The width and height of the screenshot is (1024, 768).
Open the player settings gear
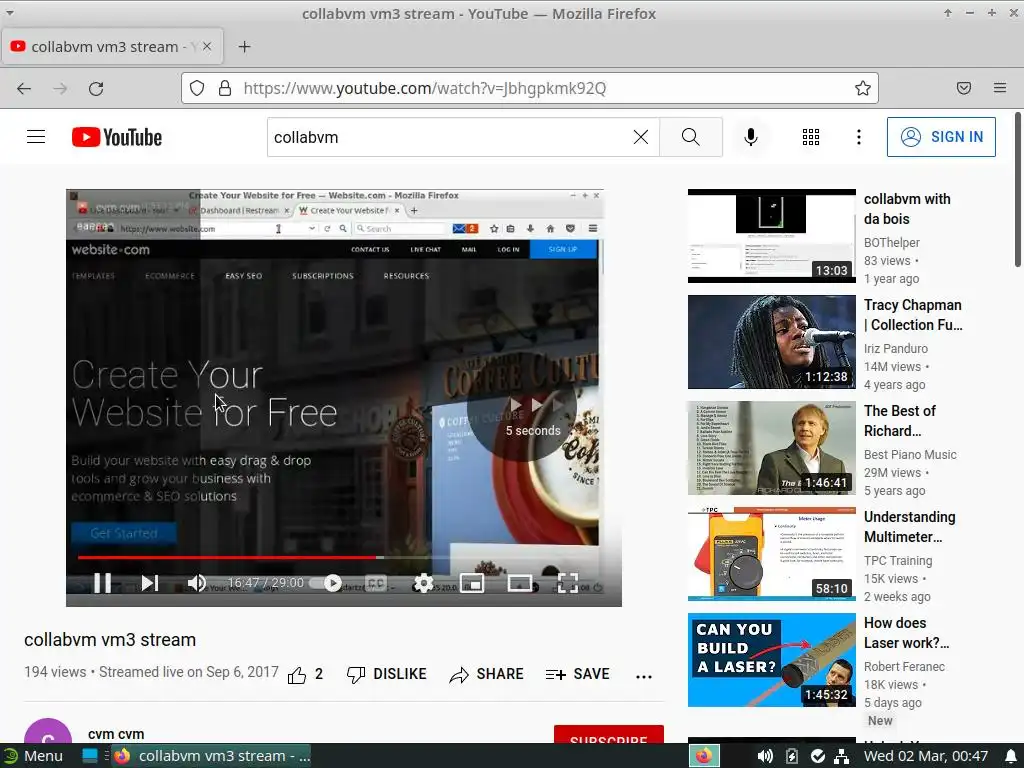coord(423,583)
